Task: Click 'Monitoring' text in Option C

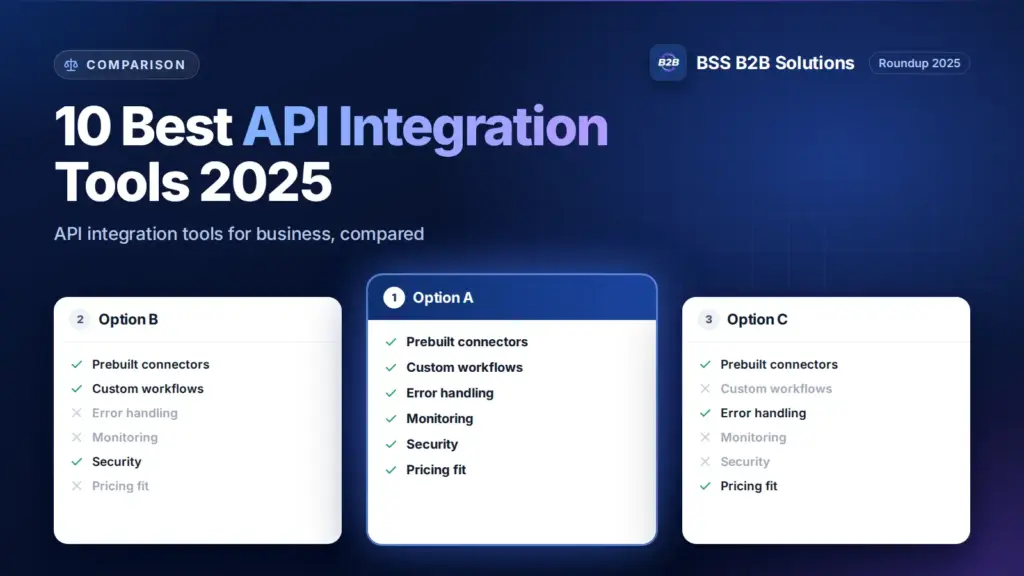Action: 753,438
